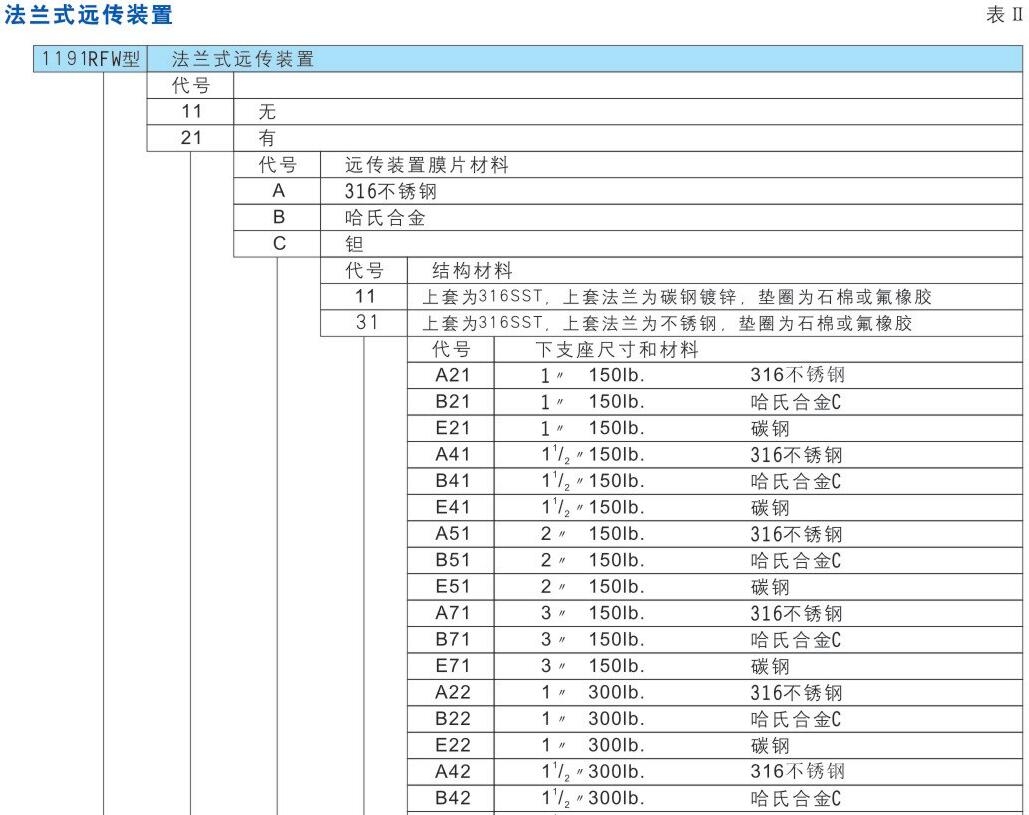Select the 1191RFW型 model cell
The width and height of the screenshot is (1029, 815).
click(91, 60)
